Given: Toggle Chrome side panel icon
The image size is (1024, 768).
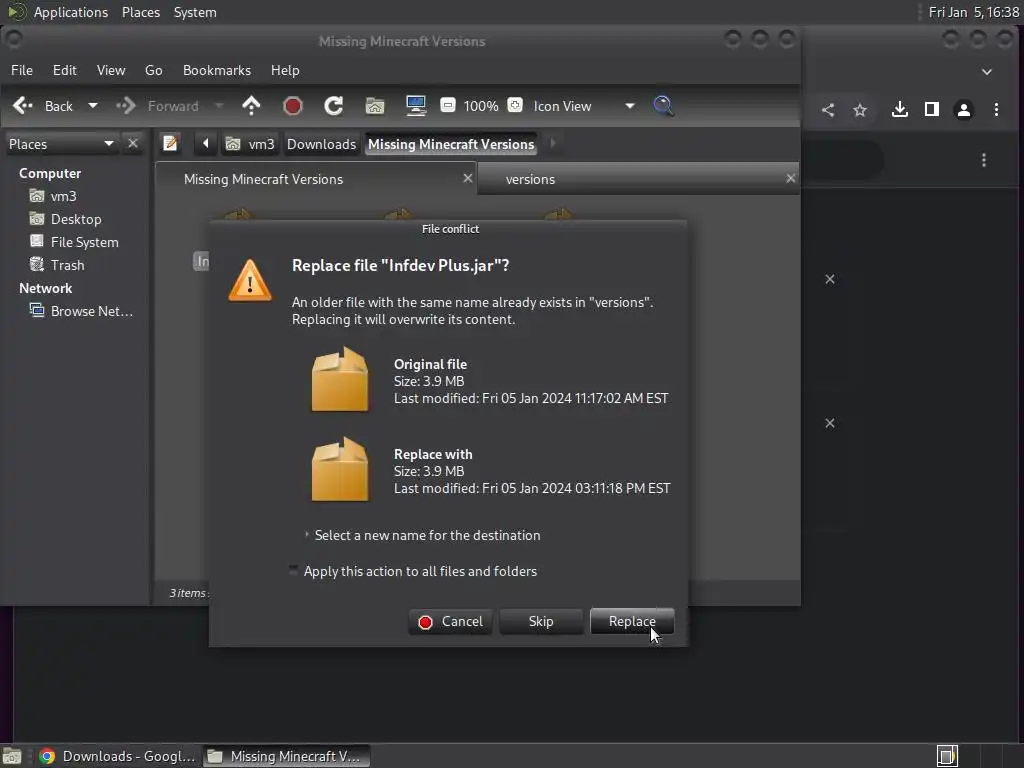Looking at the screenshot, I should 932,109.
